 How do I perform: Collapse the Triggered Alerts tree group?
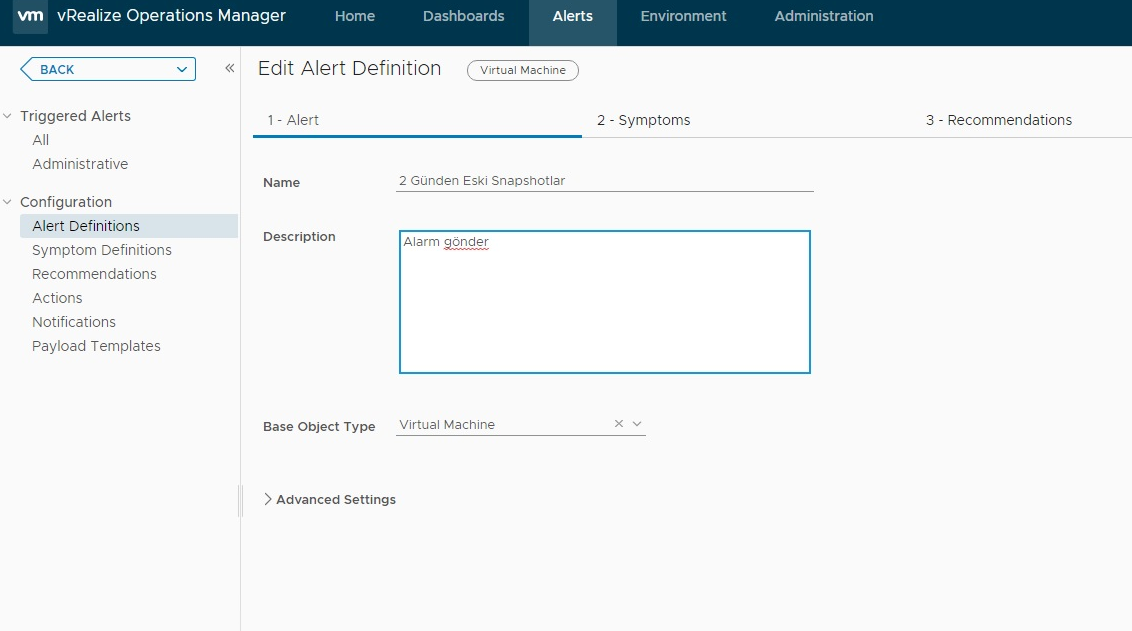pos(8,116)
